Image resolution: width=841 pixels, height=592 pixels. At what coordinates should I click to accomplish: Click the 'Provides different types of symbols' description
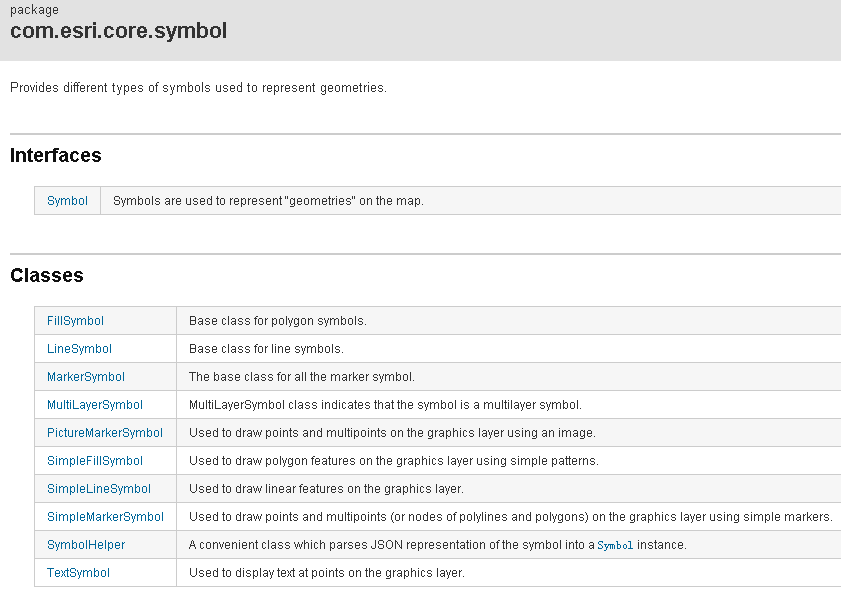click(198, 87)
